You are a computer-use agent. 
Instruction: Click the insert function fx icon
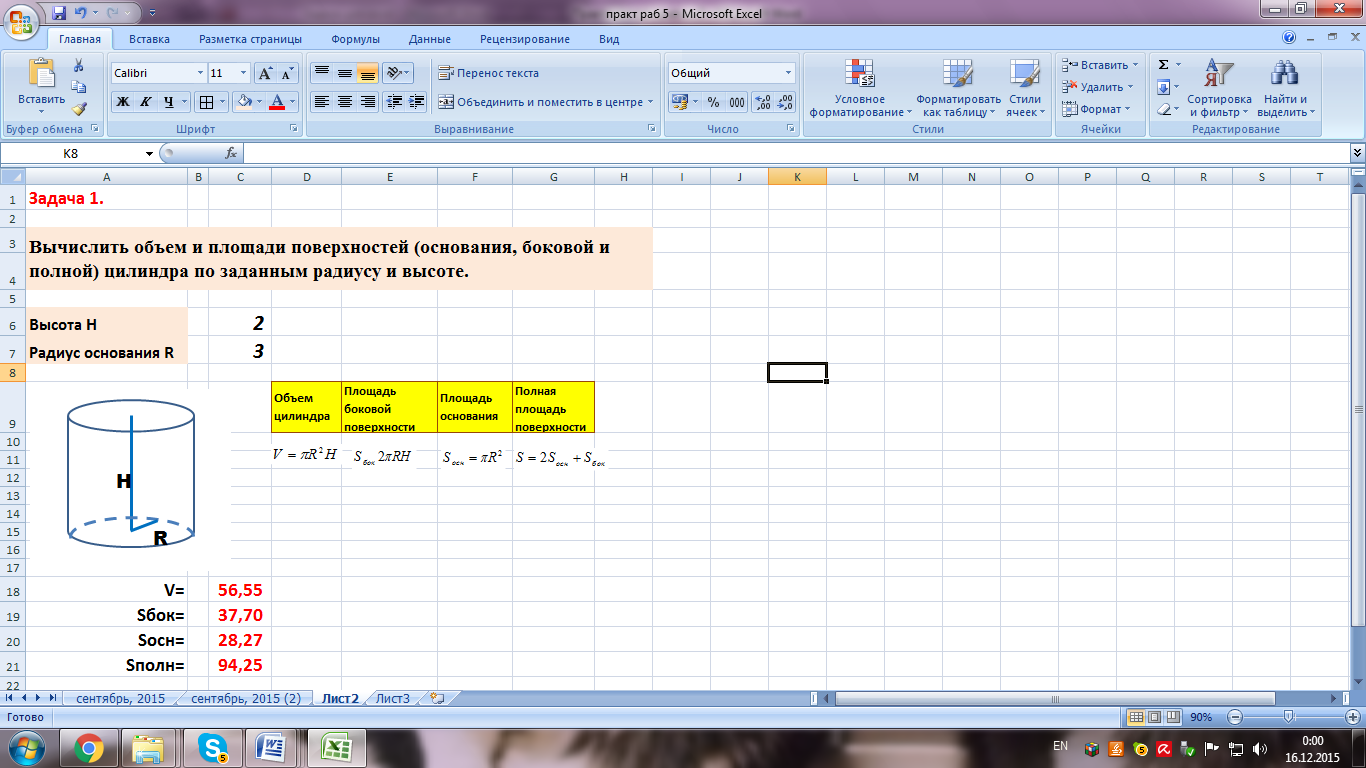point(231,153)
